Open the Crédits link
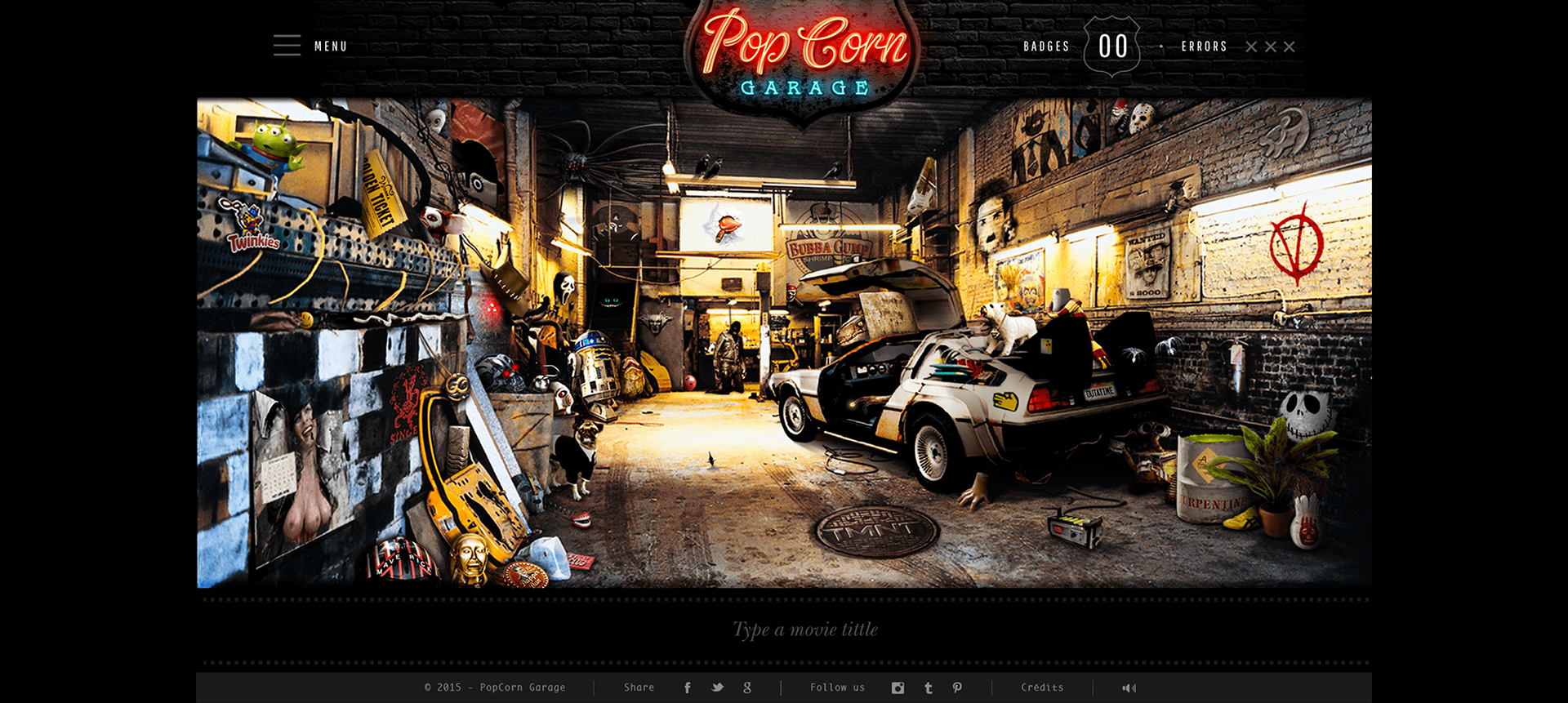1568x703 pixels. [x=1042, y=687]
